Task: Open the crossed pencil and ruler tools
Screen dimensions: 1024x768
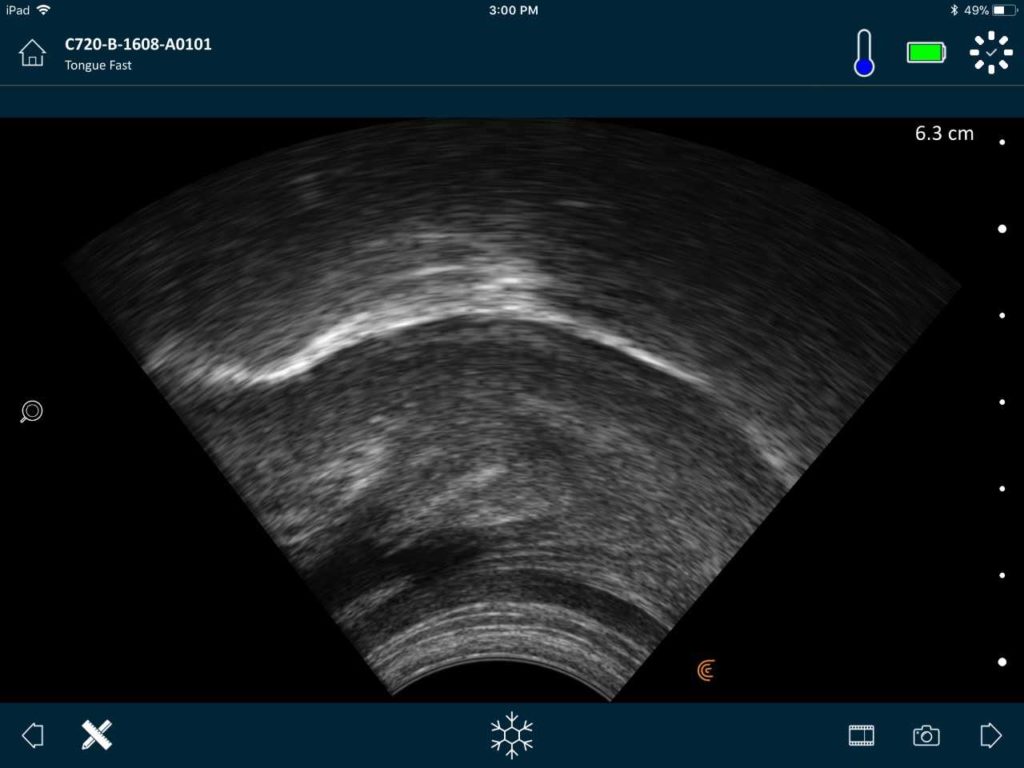Action: click(x=96, y=735)
